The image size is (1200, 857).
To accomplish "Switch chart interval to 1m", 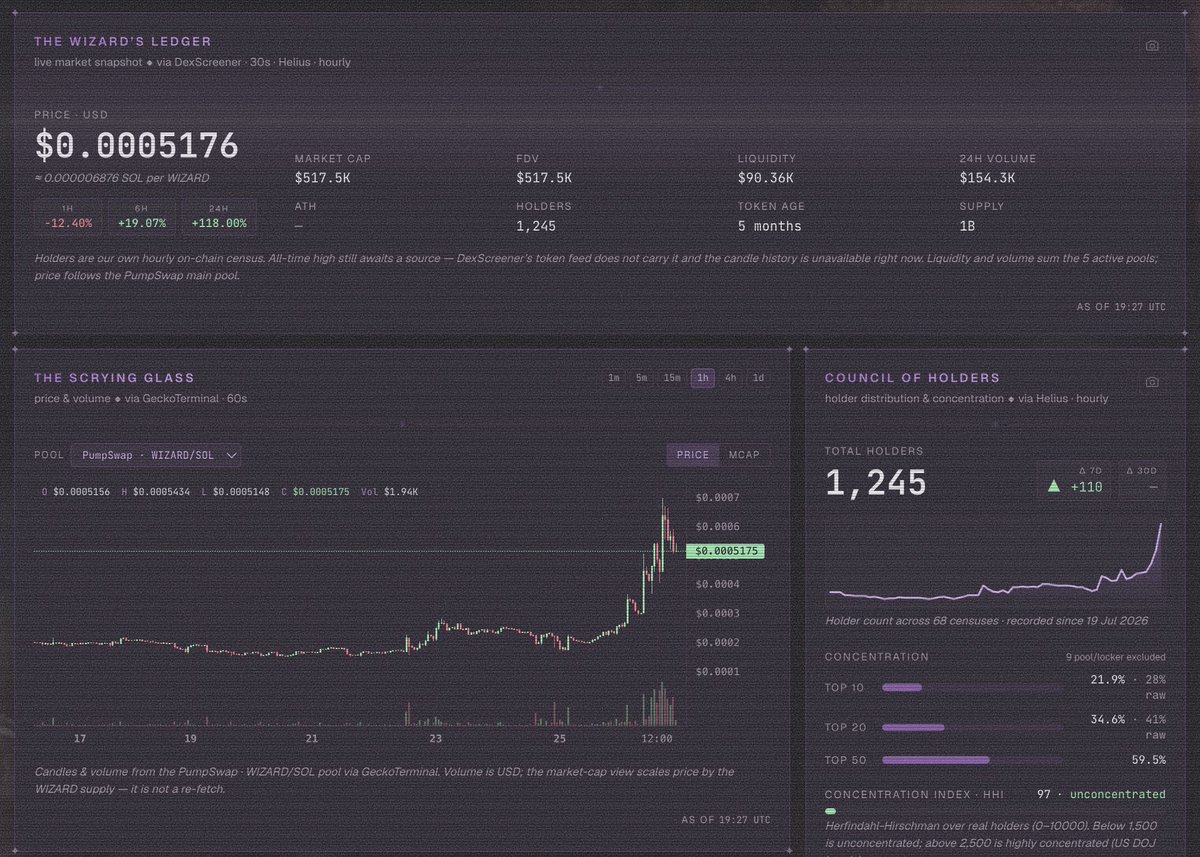I will pyautogui.click(x=614, y=378).
